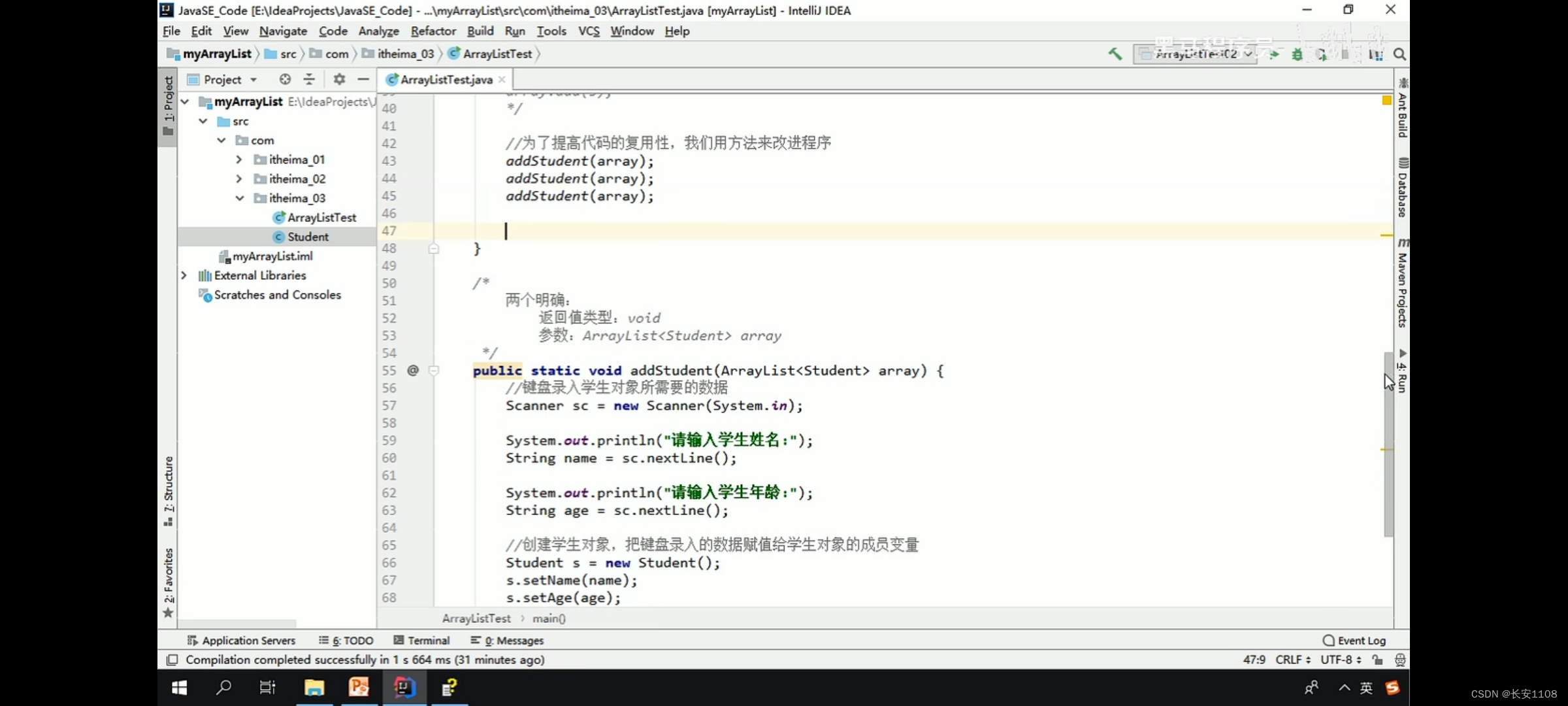Screen dimensions: 1568x706
Task: Open File Explorer from the taskbar
Action: point(314,688)
